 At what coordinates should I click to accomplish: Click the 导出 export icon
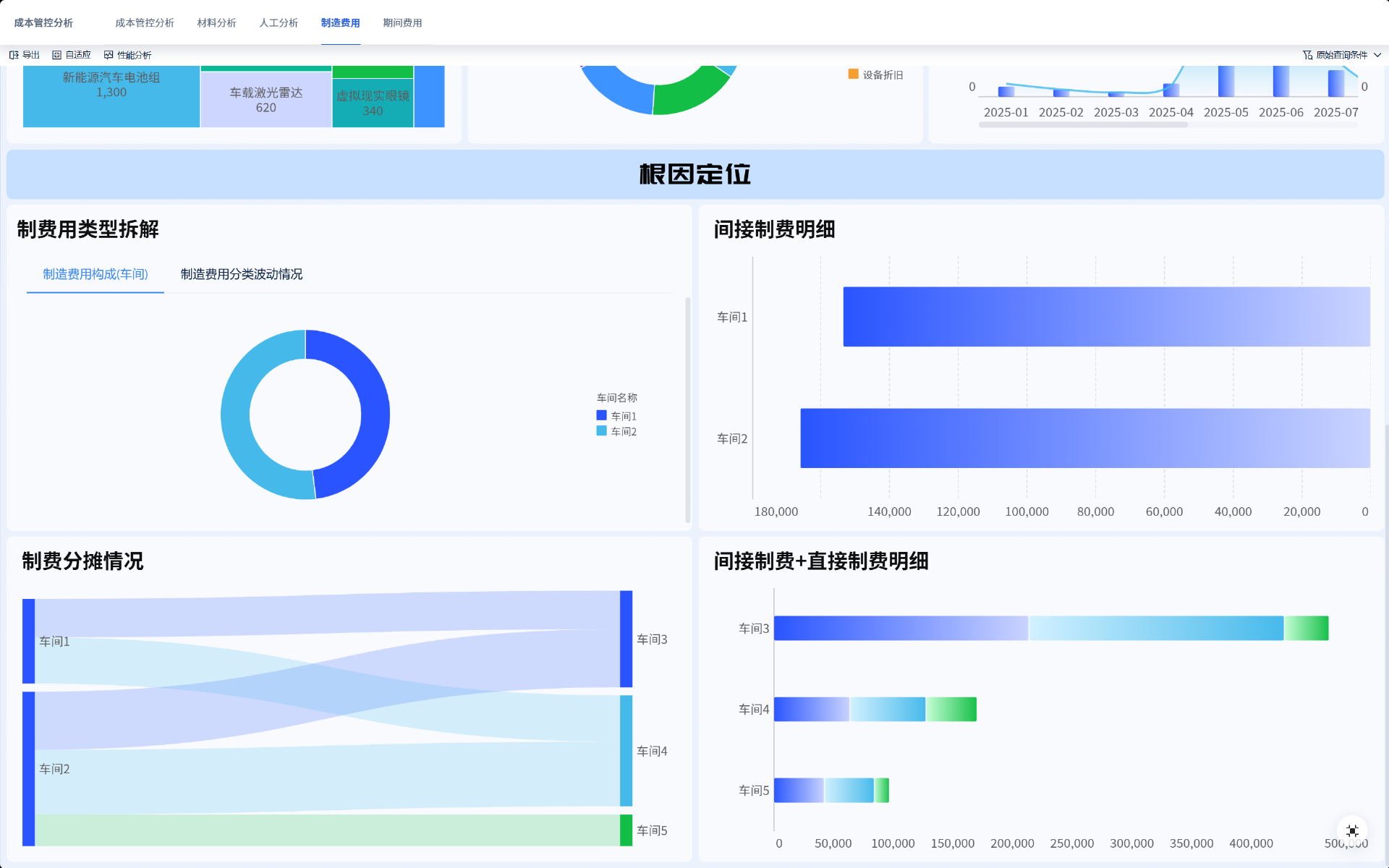click(14, 55)
